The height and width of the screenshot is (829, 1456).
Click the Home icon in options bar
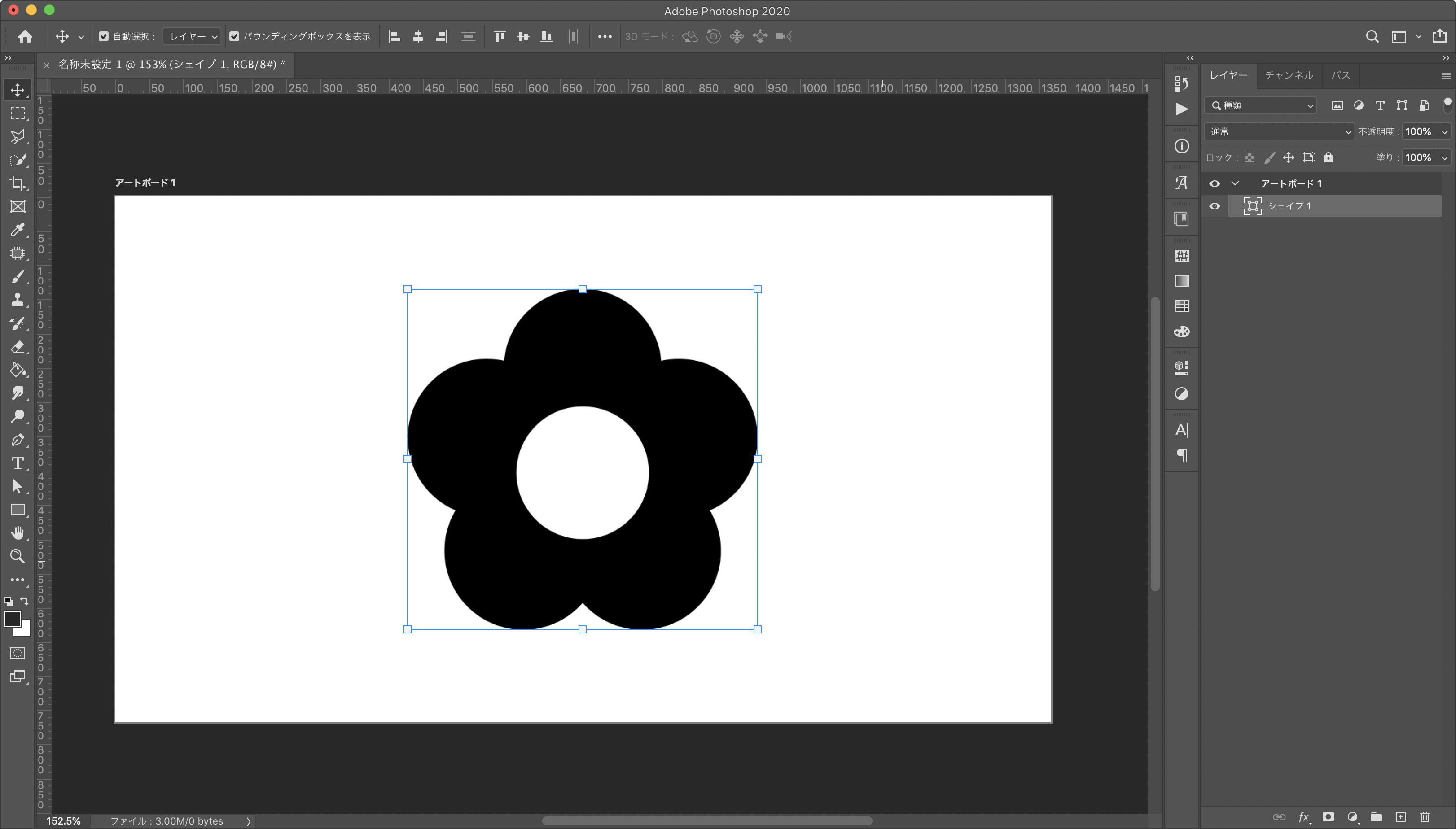pos(25,36)
